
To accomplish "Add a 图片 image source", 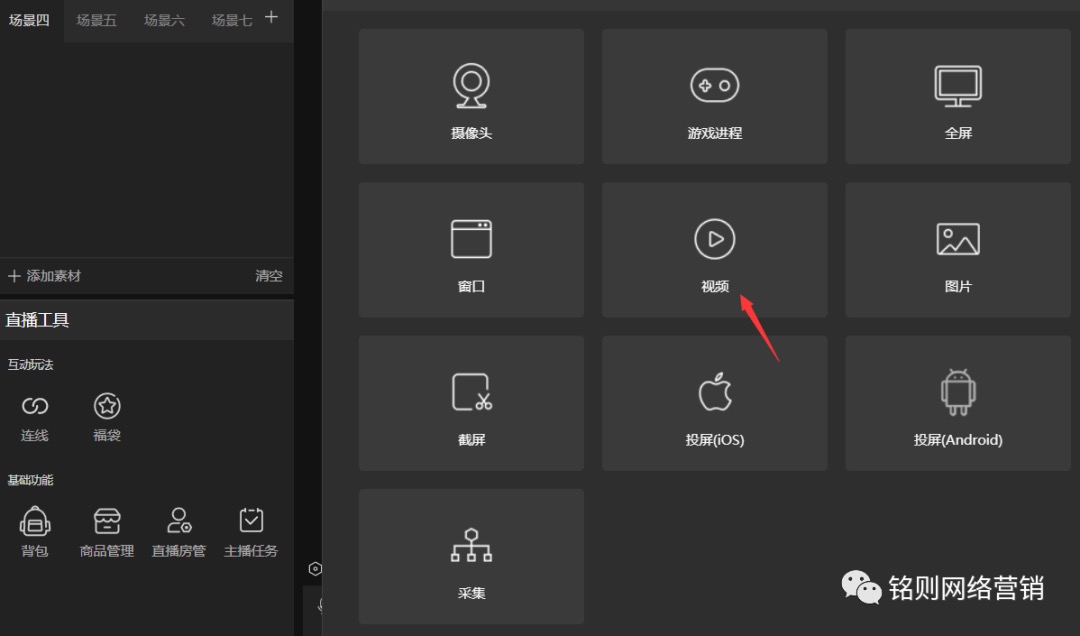I will 958,249.
